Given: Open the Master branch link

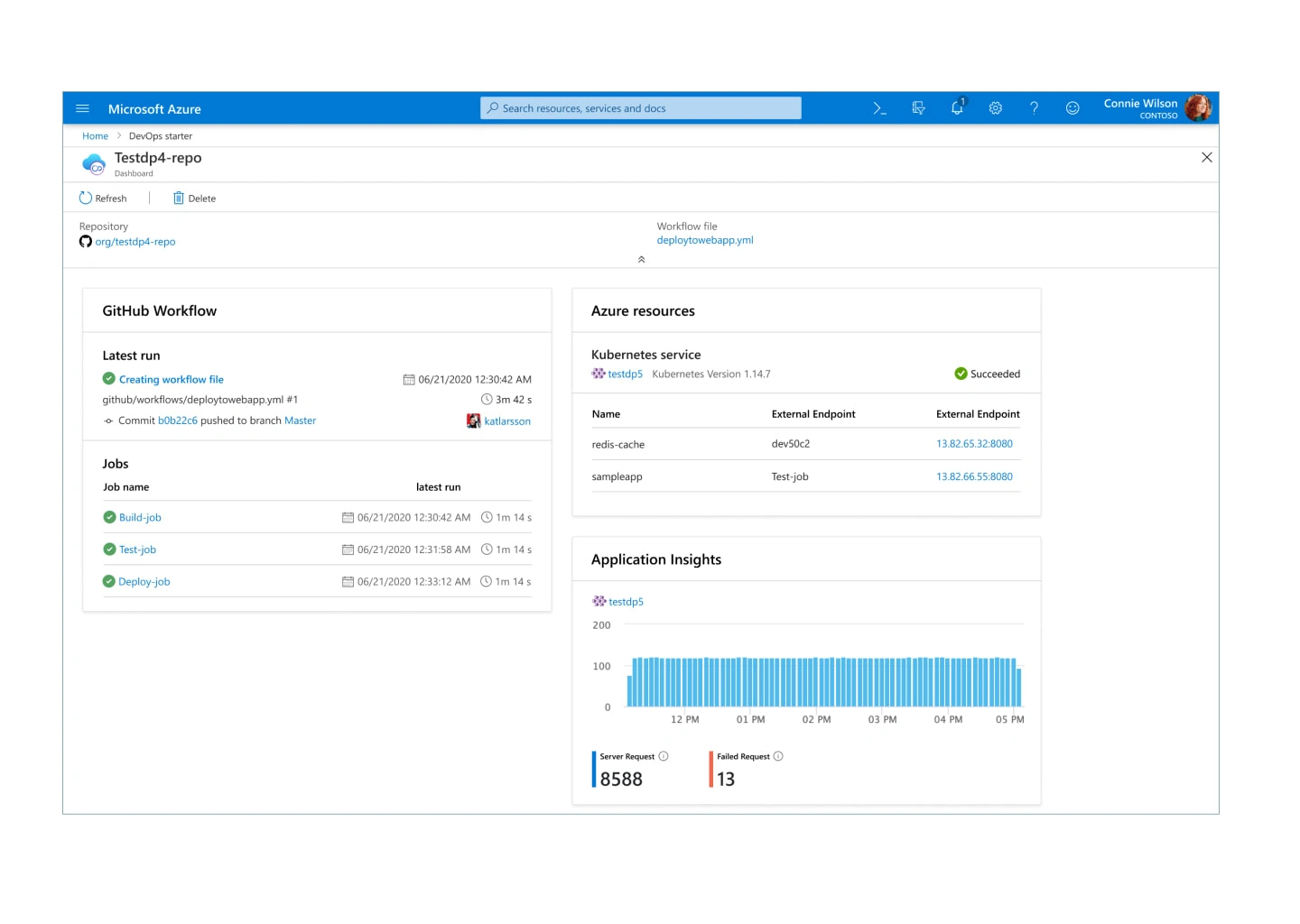Looking at the screenshot, I should [301, 420].
